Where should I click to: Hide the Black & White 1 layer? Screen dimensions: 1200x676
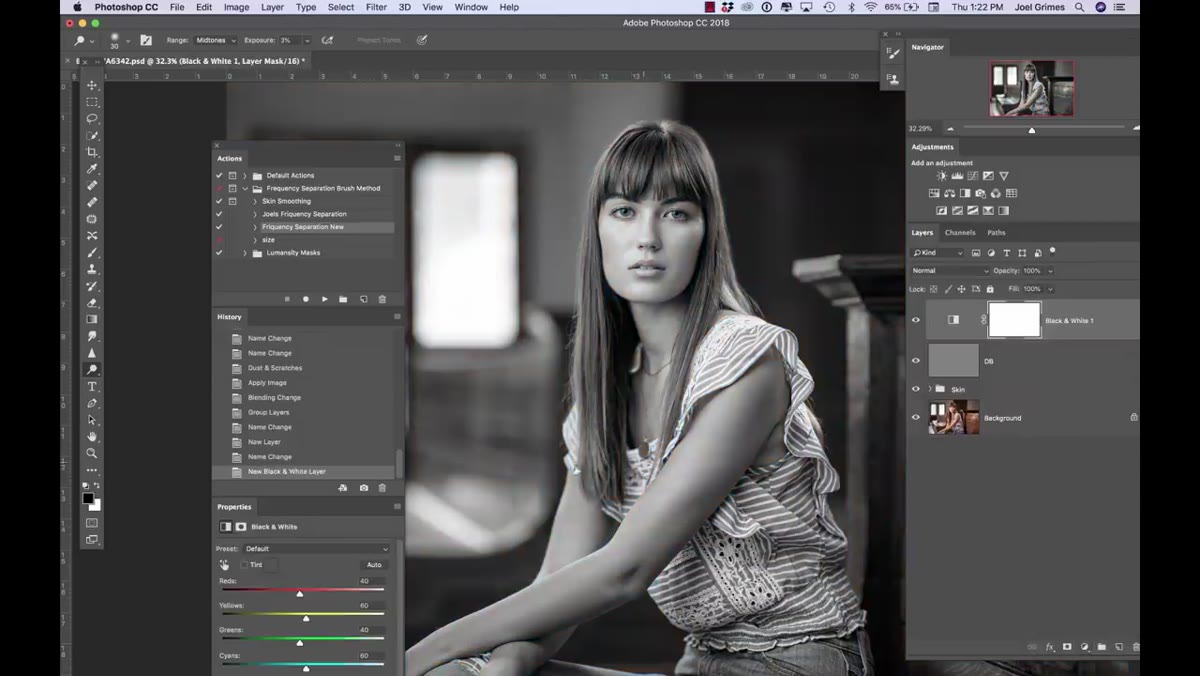[915, 320]
